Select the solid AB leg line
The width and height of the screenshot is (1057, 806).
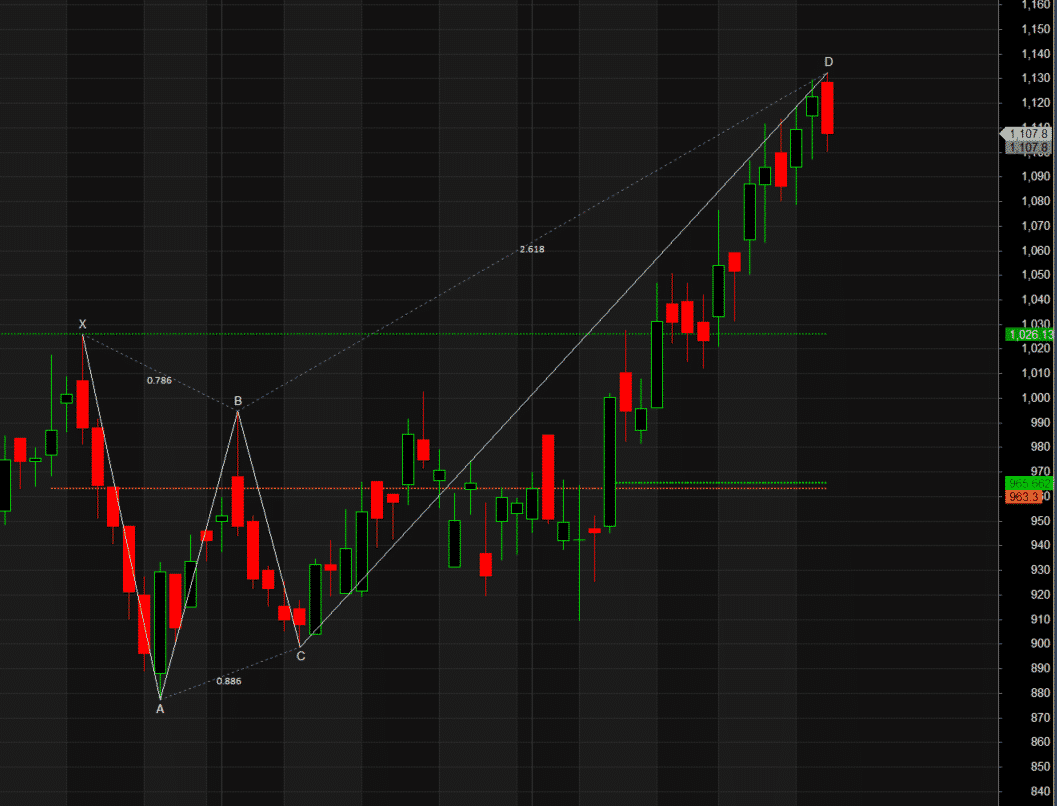click(199, 553)
